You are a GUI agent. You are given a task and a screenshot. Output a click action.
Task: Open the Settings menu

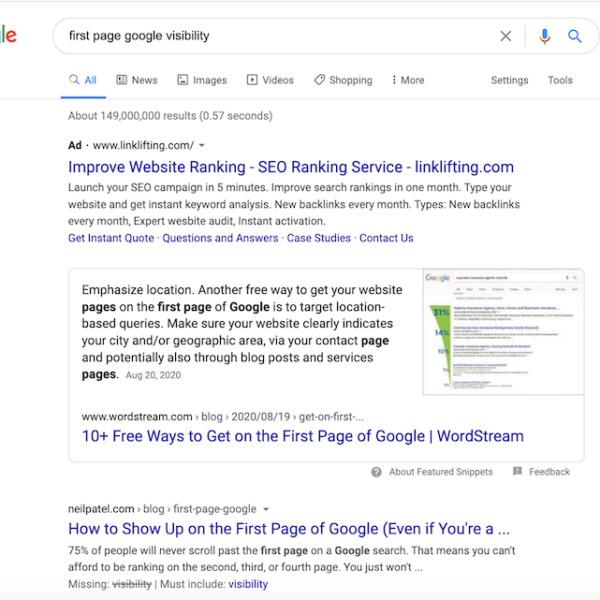[509, 80]
